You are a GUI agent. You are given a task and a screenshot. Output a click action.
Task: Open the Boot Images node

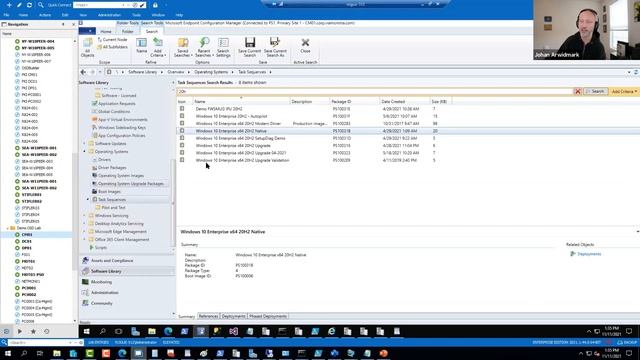109,191
